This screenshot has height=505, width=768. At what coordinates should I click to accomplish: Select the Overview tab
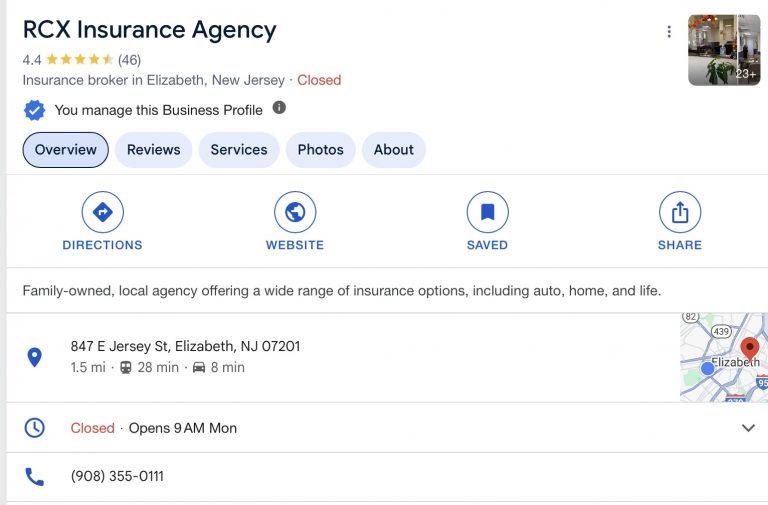[x=66, y=150]
